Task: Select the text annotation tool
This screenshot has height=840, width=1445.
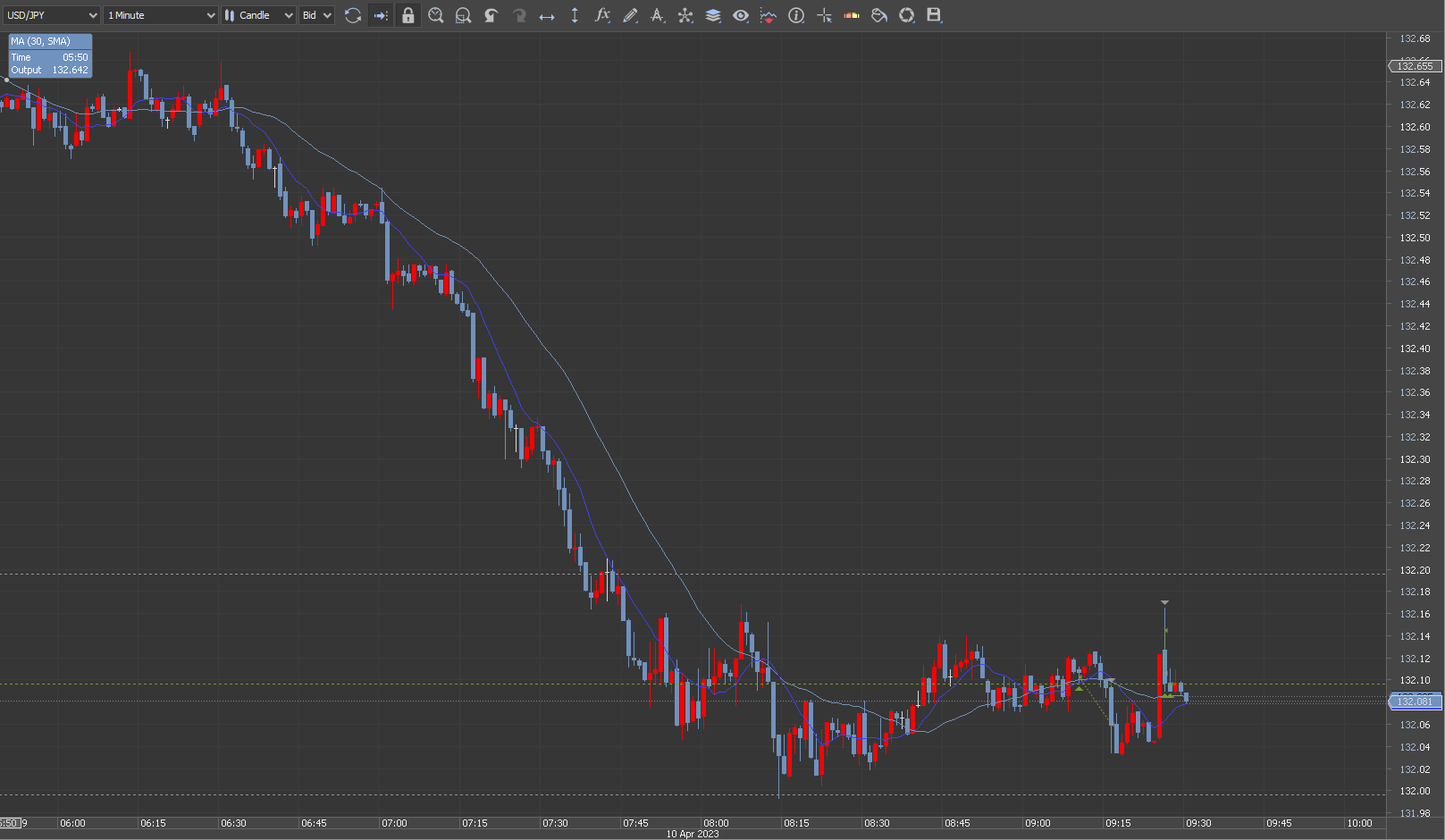Action: pos(658,15)
